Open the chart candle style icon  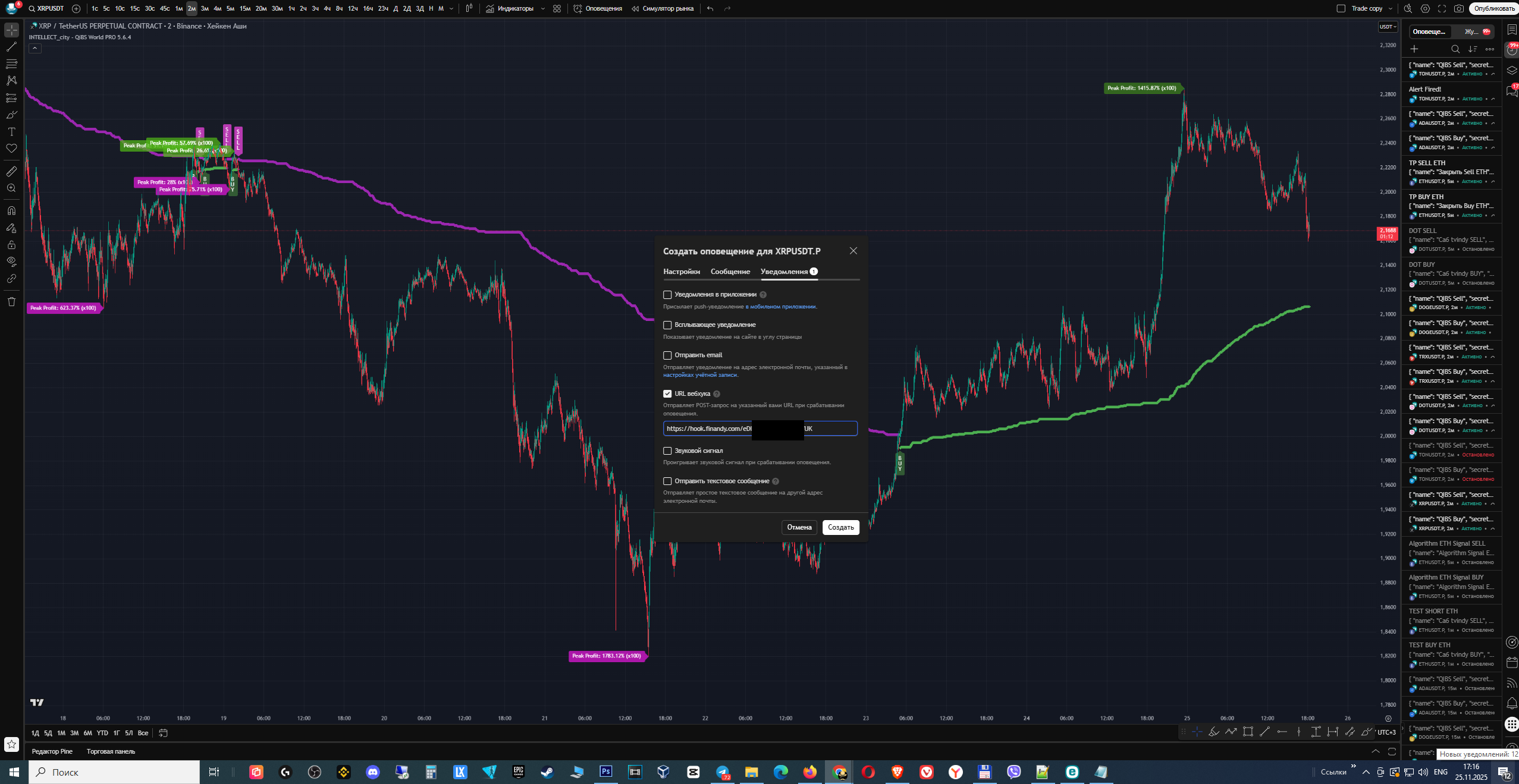tap(469, 8)
